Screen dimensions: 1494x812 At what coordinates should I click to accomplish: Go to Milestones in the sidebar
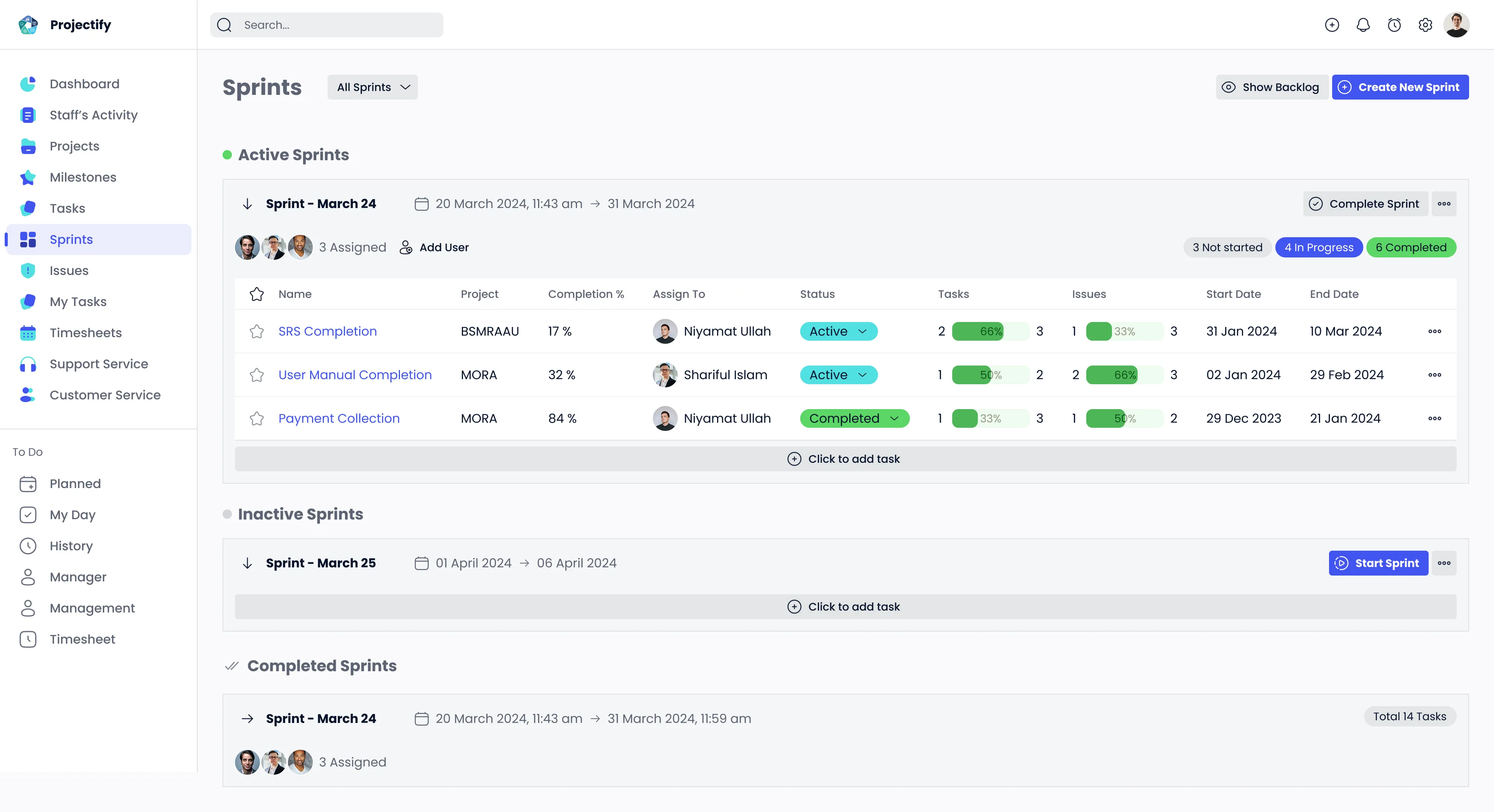click(x=83, y=177)
